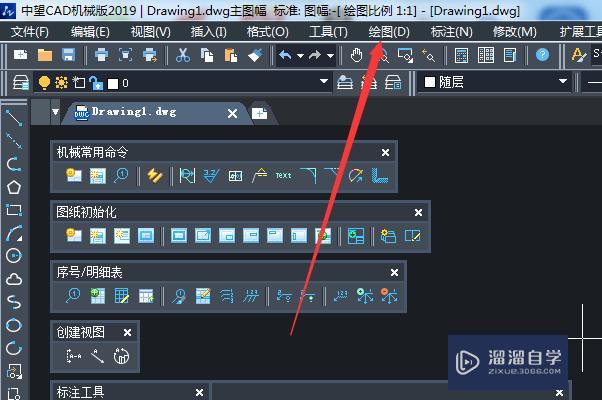Select the line tool in left toolbar
The height and width of the screenshot is (400, 602).
14,118
